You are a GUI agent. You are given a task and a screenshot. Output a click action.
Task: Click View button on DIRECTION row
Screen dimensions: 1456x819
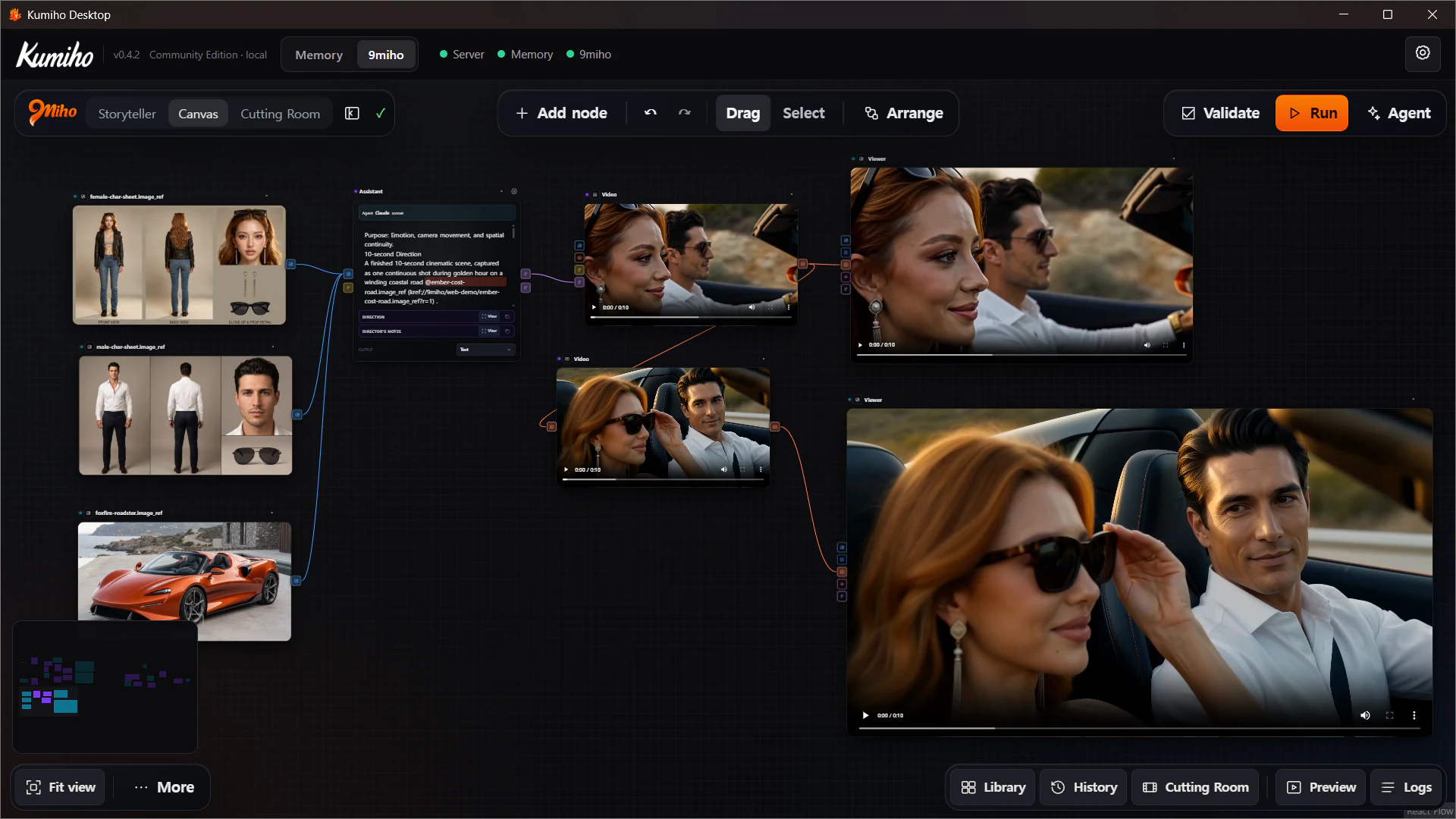coord(490,316)
